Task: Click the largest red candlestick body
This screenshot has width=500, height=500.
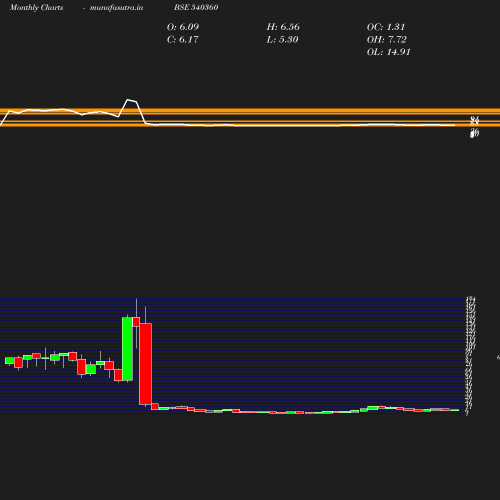Action: pos(145,364)
